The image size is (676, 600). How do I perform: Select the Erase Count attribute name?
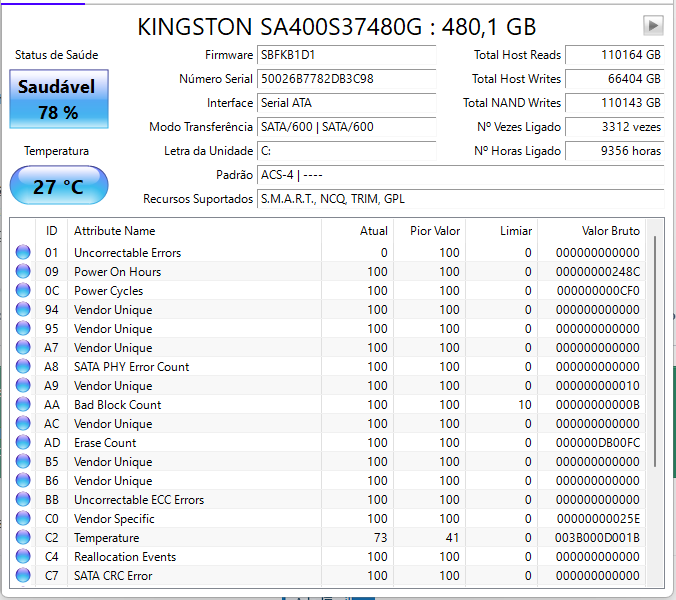105,442
